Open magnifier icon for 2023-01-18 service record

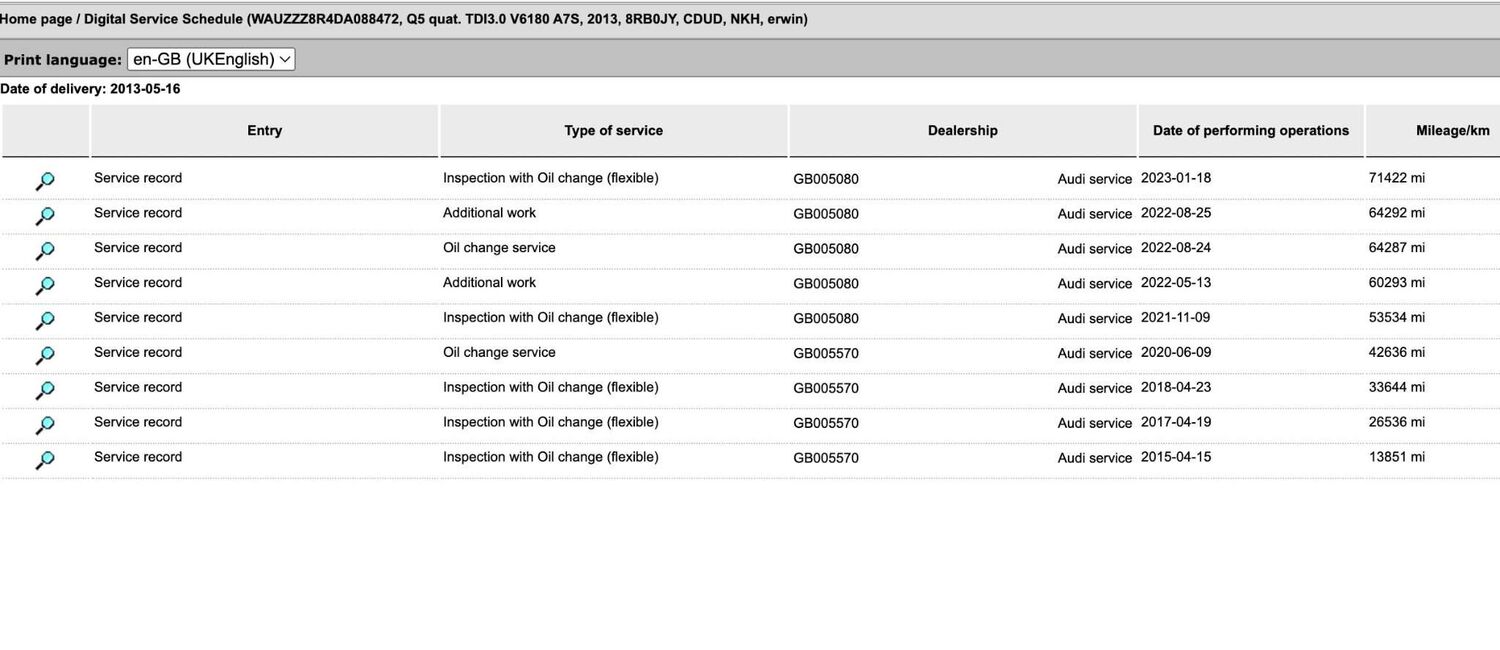pos(45,181)
